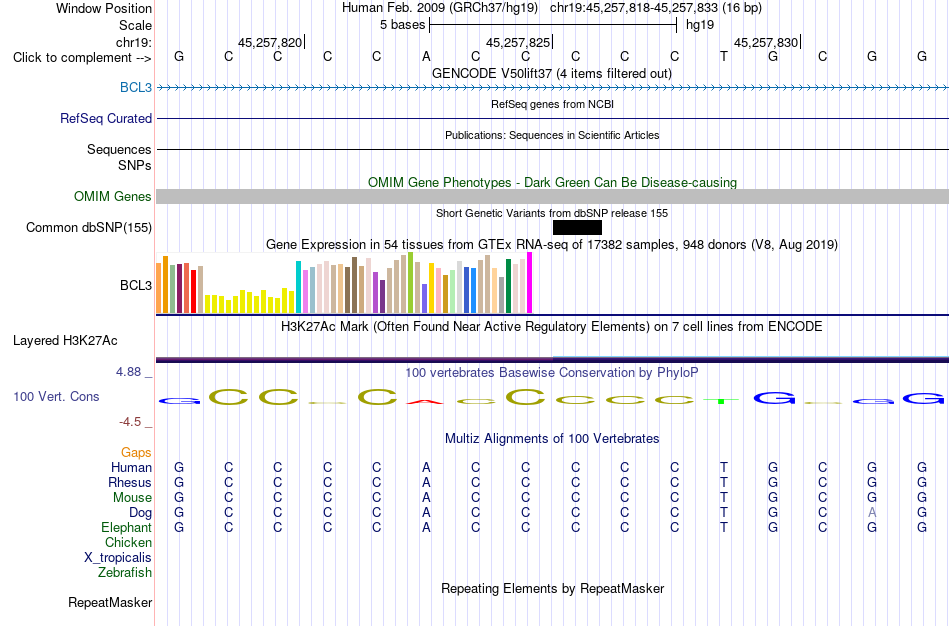Image resolution: width=950 pixels, height=626 pixels.
Task: Open Publications: Sequences in Scientific Articles
Action: [x=552, y=135]
